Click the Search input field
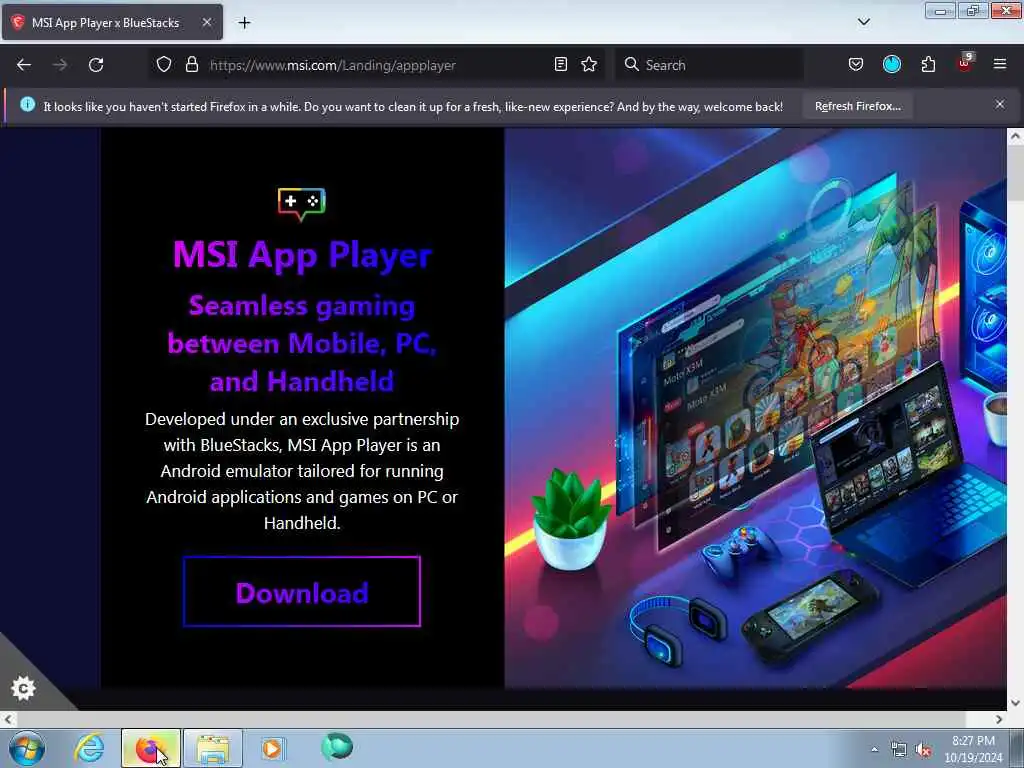Screen dimensions: 1024x768 click(709, 65)
